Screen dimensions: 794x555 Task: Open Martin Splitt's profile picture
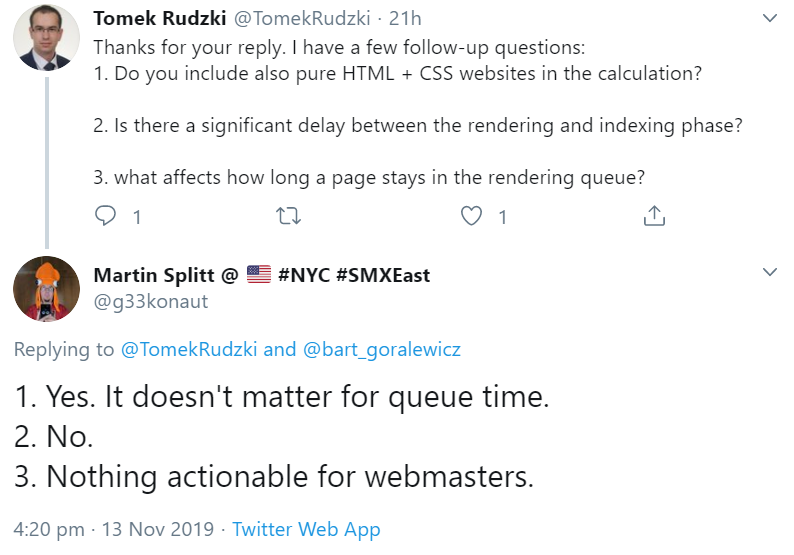[x=46, y=289]
